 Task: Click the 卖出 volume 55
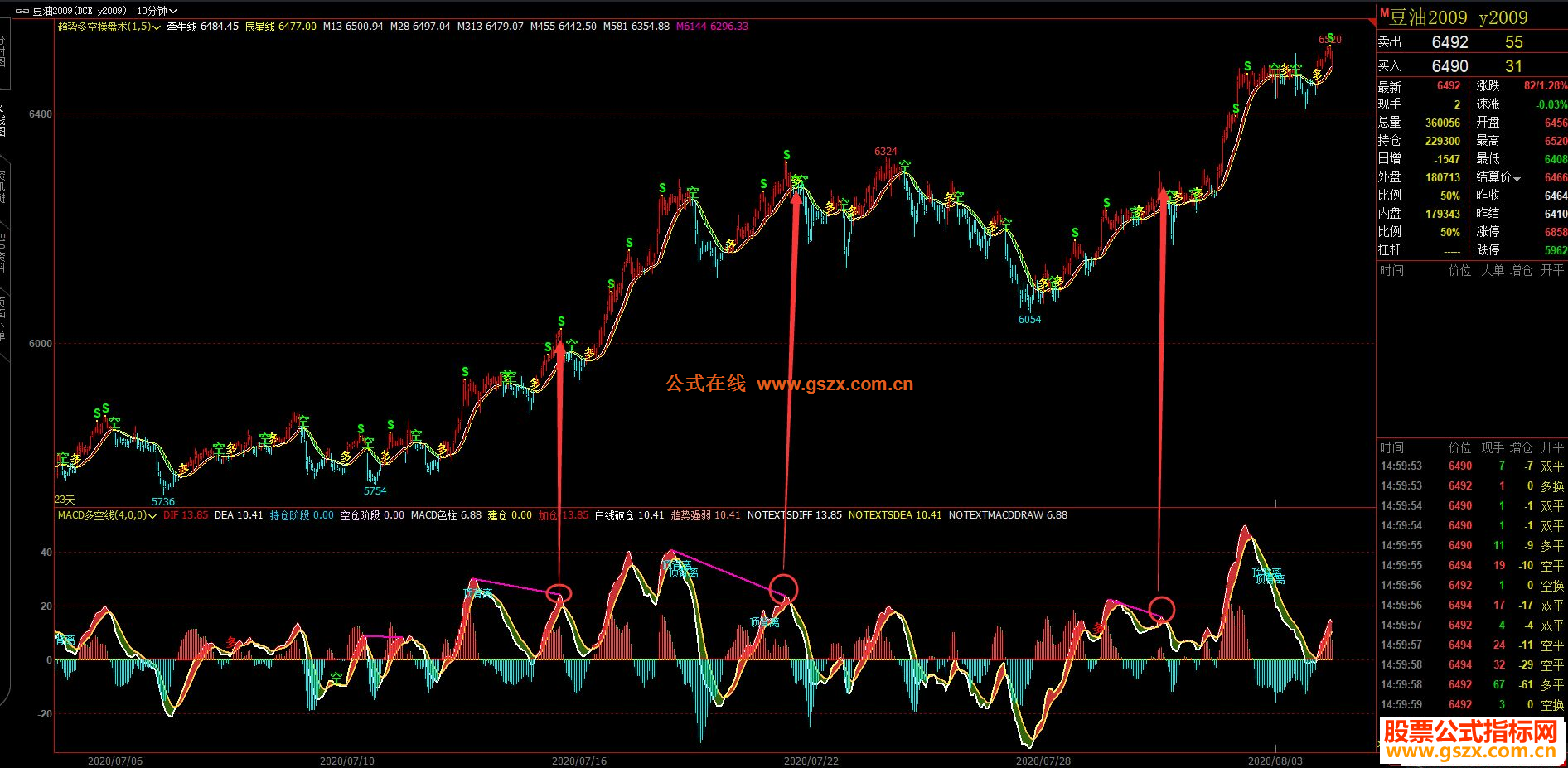[1514, 42]
